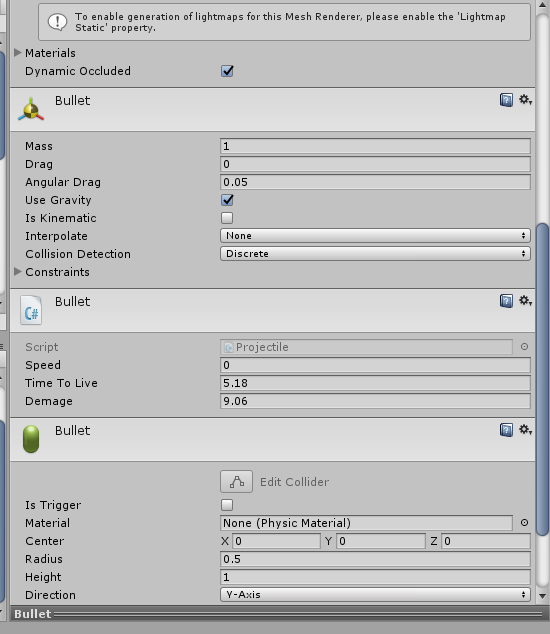Click the Physic Material object picker icon
This screenshot has width=550, height=634.
click(524, 523)
